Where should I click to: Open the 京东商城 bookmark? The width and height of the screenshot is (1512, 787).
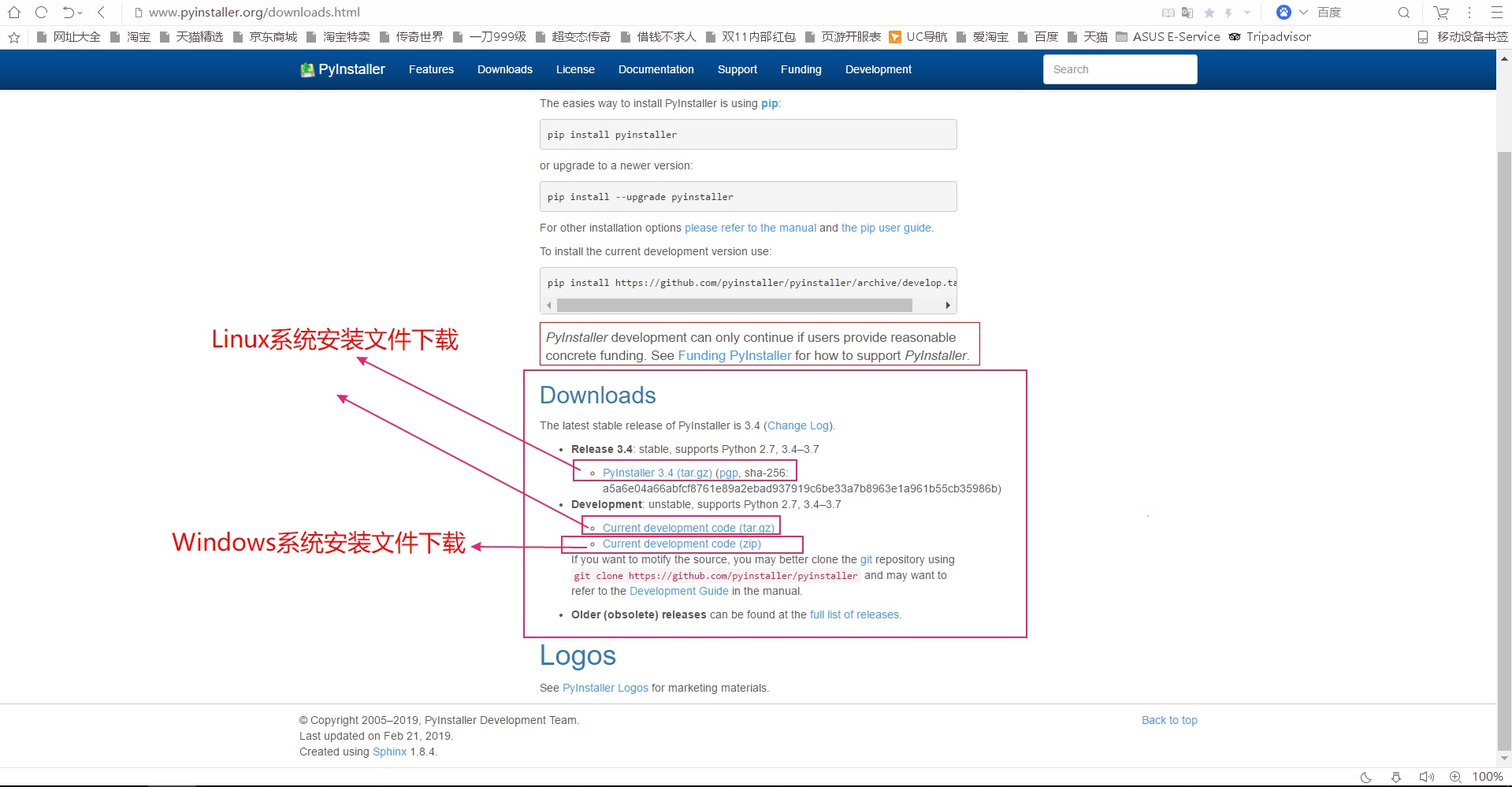[x=265, y=37]
